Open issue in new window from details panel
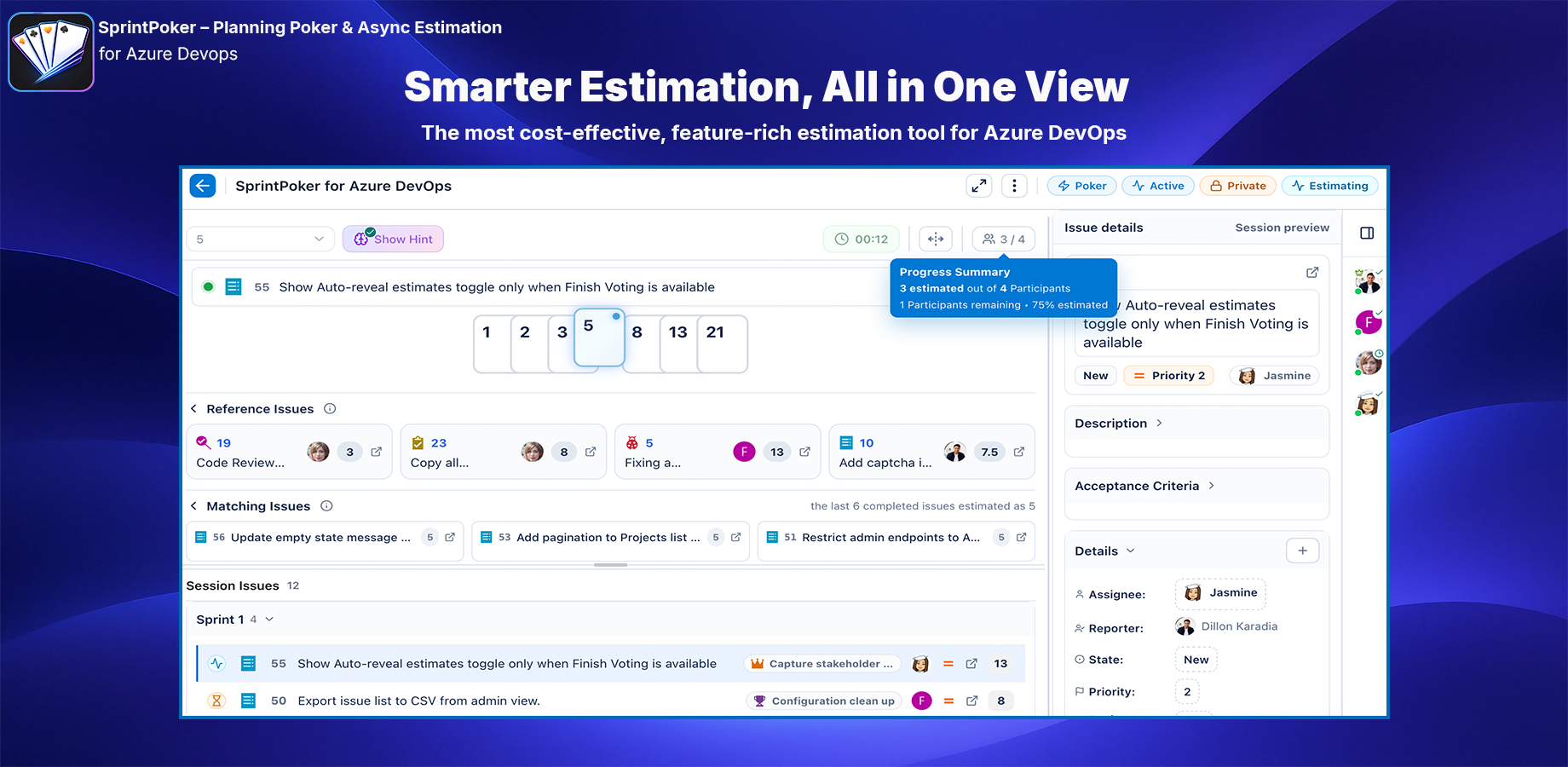Image resolution: width=1568 pixels, height=767 pixels. click(x=1312, y=273)
